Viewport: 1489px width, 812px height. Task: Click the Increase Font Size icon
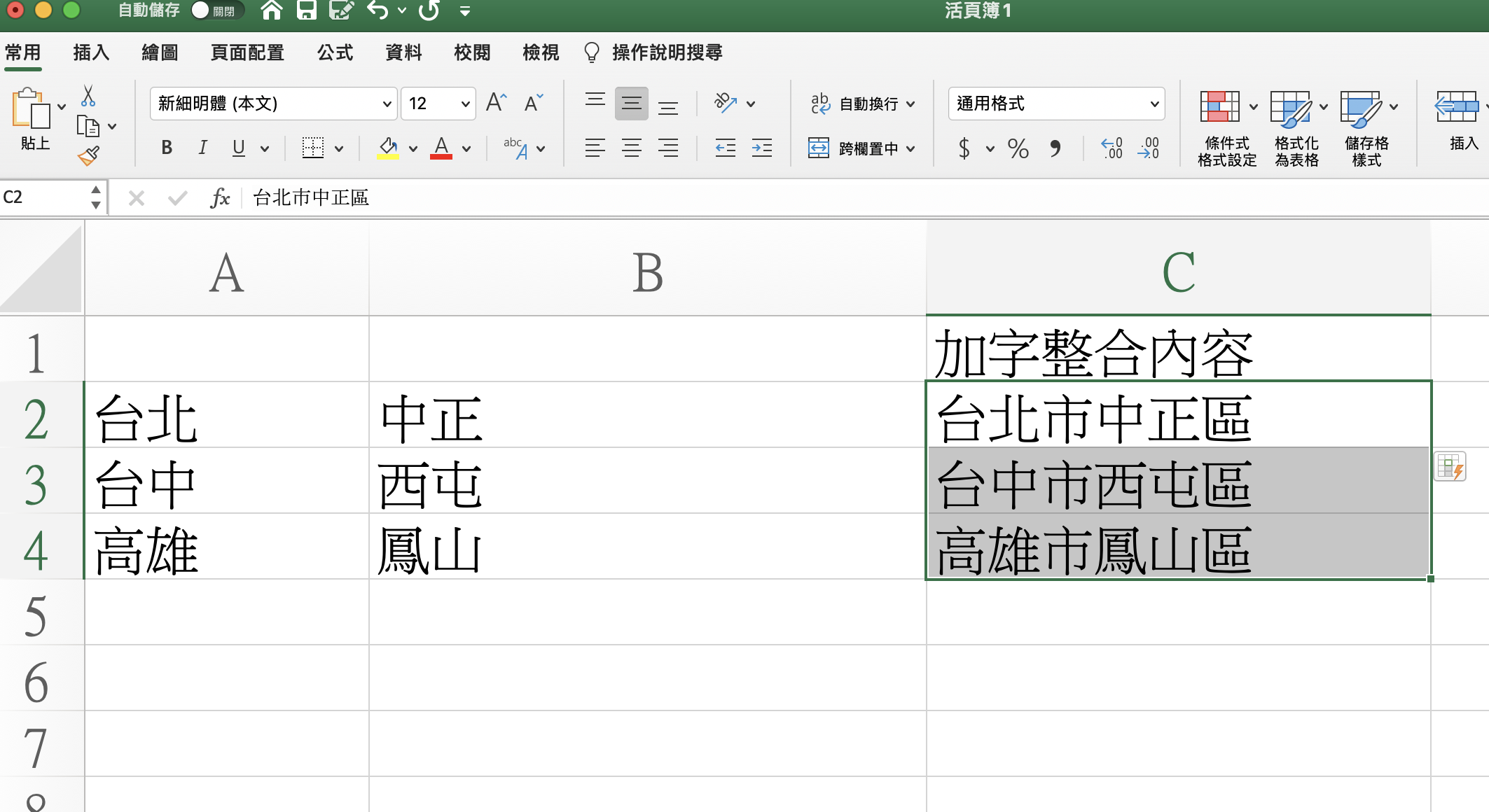(496, 103)
